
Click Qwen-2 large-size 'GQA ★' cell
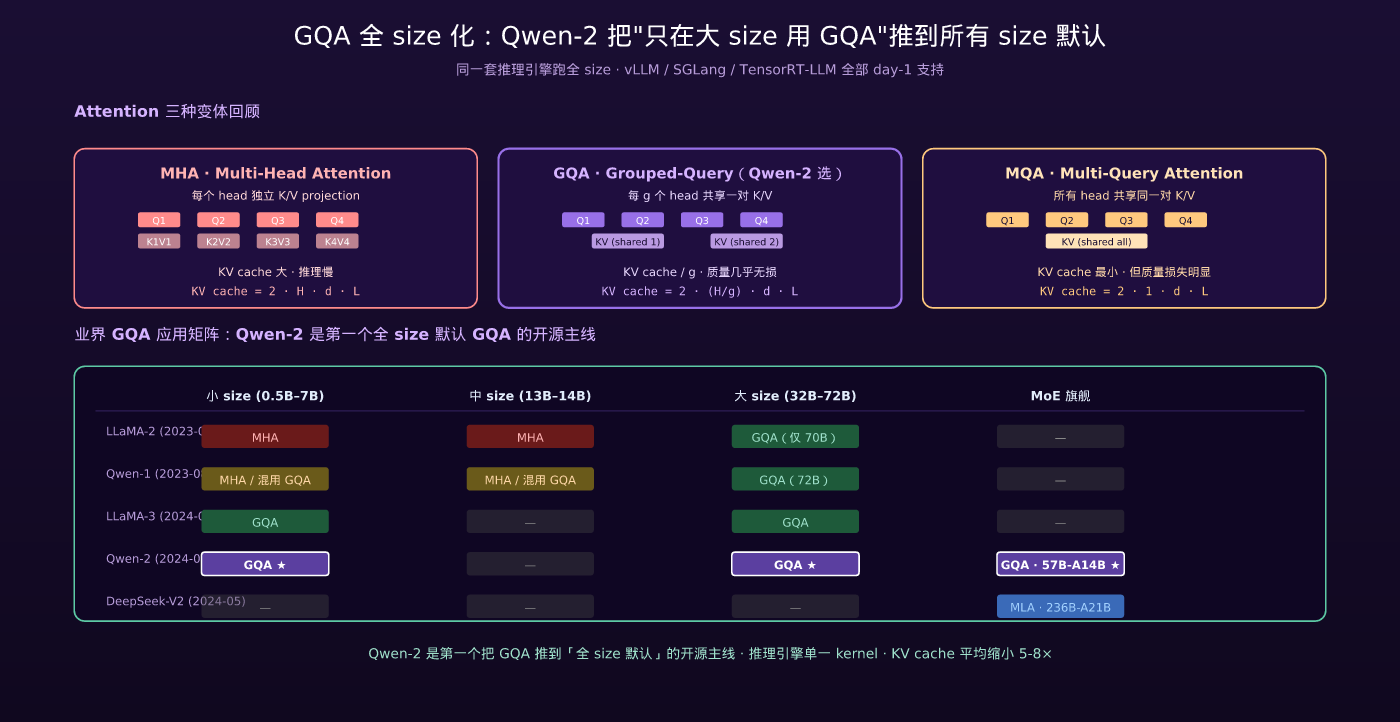tap(795, 564)
